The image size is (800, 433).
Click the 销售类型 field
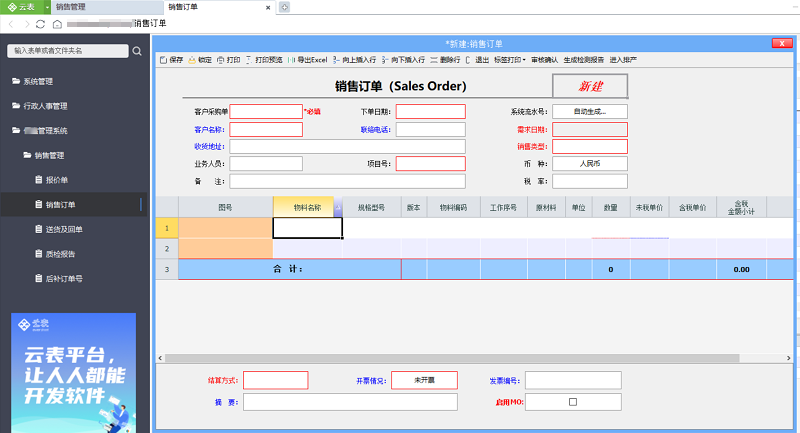coord(590,146)
